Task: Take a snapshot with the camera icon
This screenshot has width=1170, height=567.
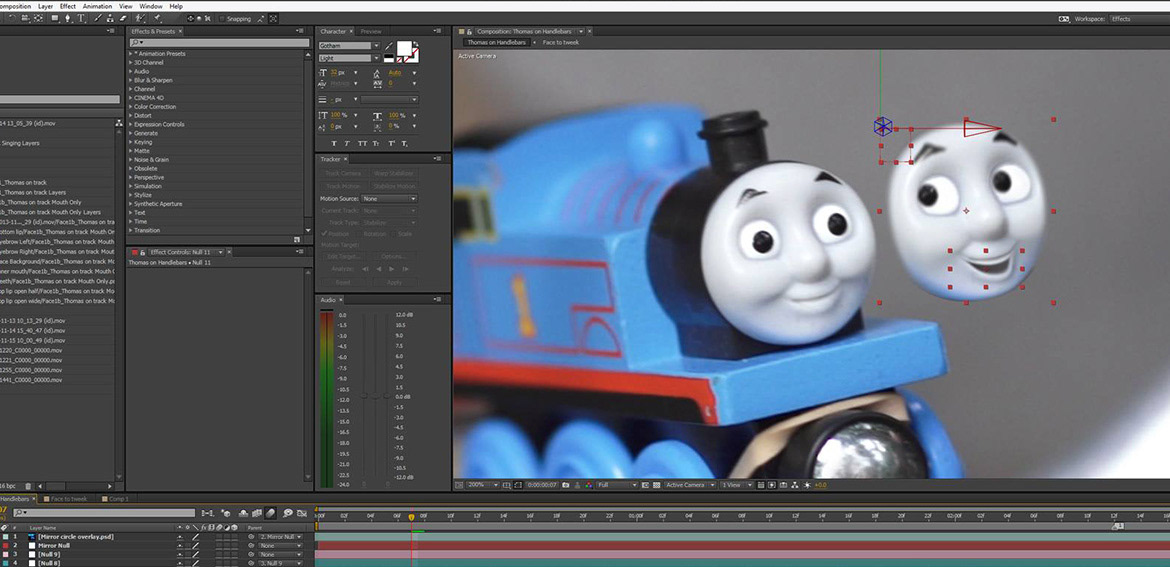Action: click(x=566, y=485)
